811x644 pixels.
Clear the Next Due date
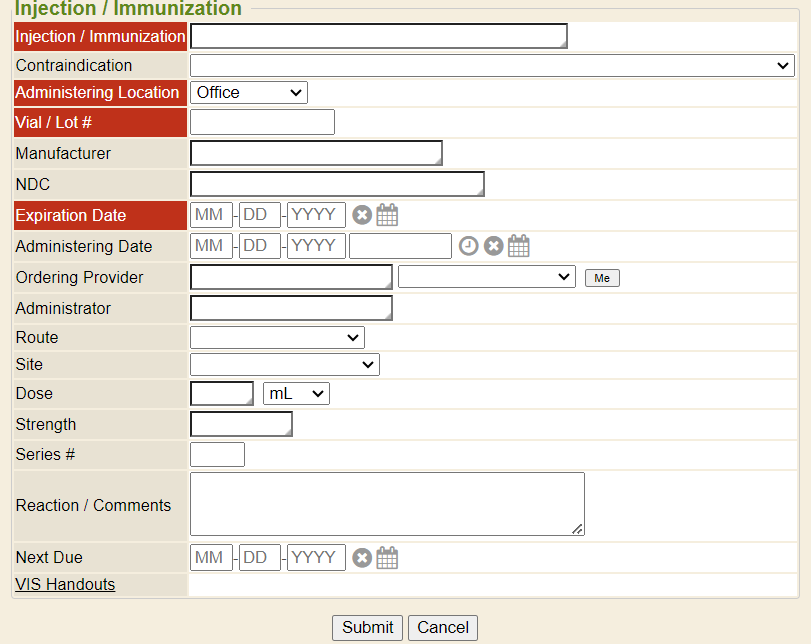(362, 558)
